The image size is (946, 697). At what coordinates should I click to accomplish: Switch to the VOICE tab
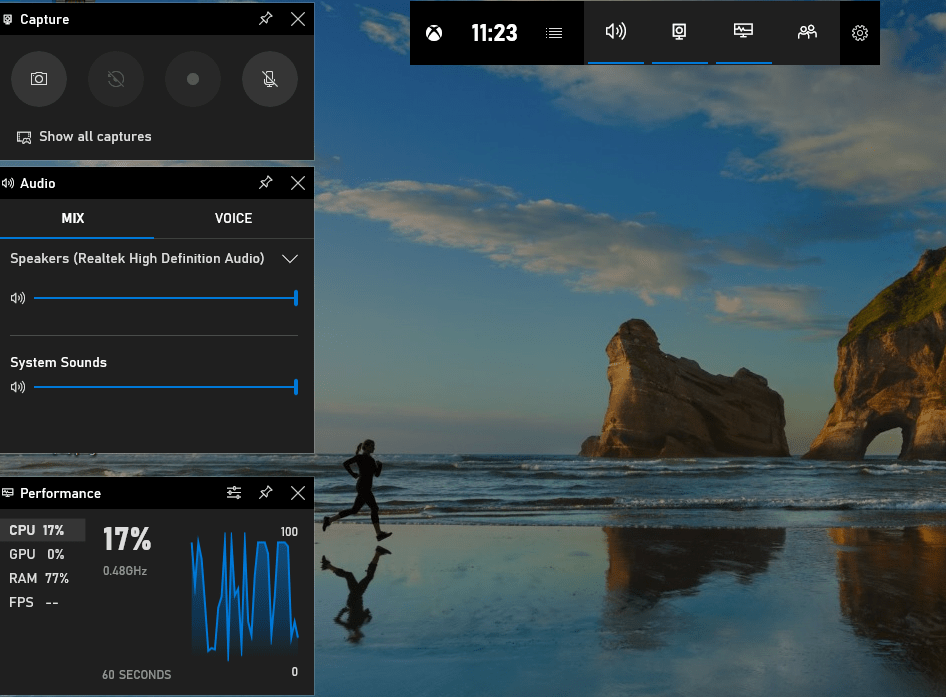(x=233, y=218)
